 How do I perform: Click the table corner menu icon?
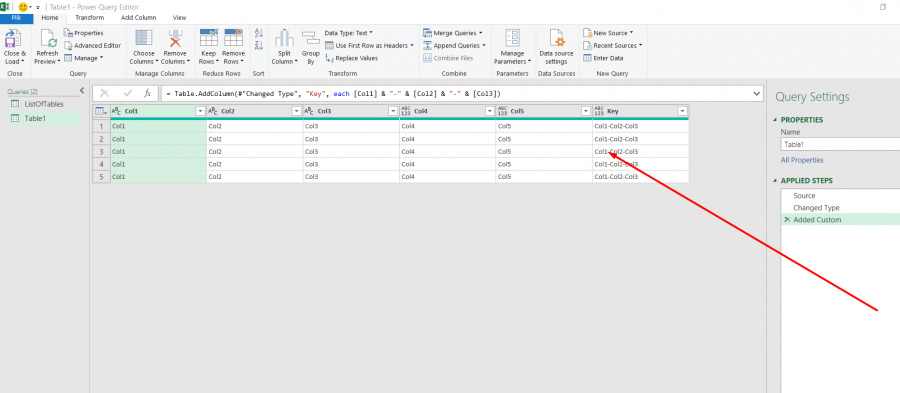(x=100, y=111)
